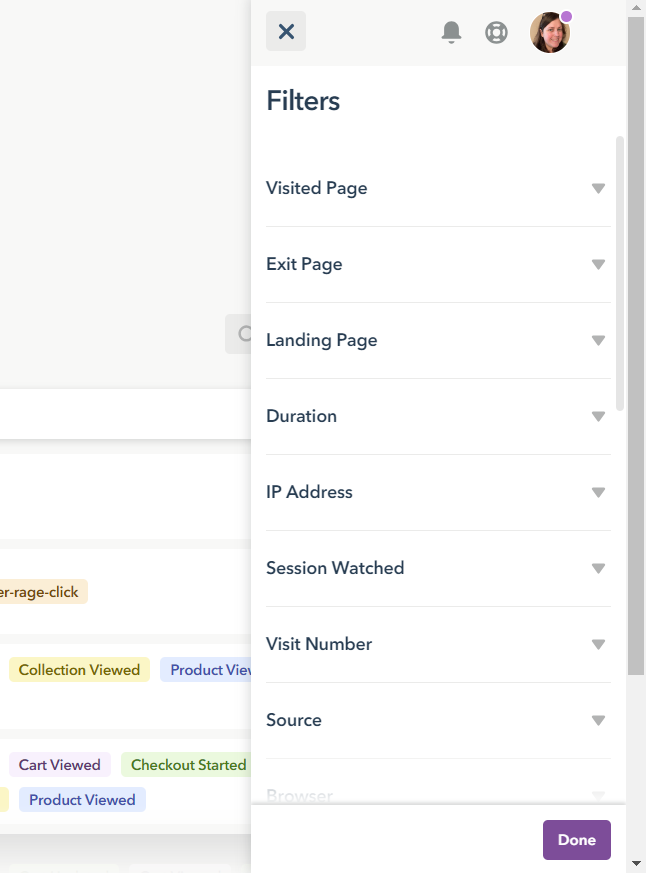Select the Visited Page filter label
The image size is (646, 873).
316,188
